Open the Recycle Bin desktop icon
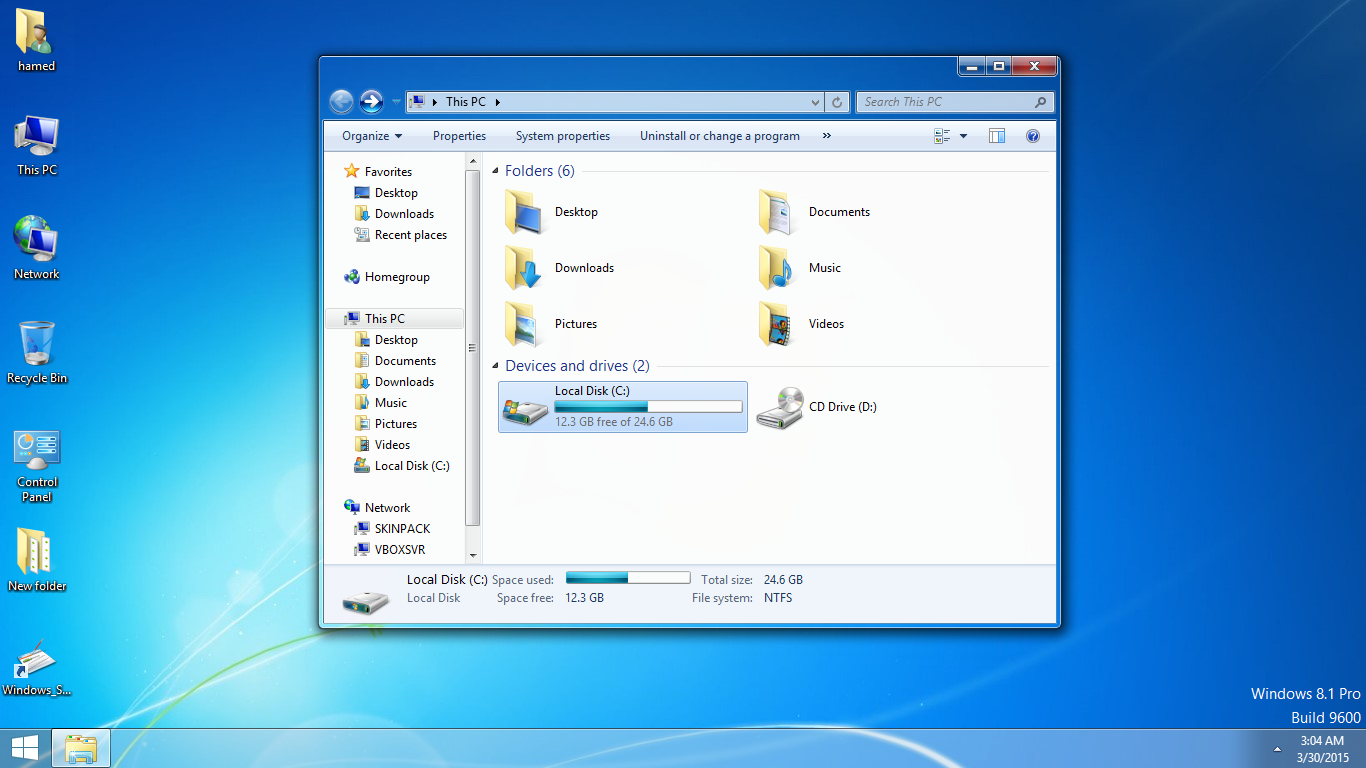1366x768 pixels. point(37,345)
